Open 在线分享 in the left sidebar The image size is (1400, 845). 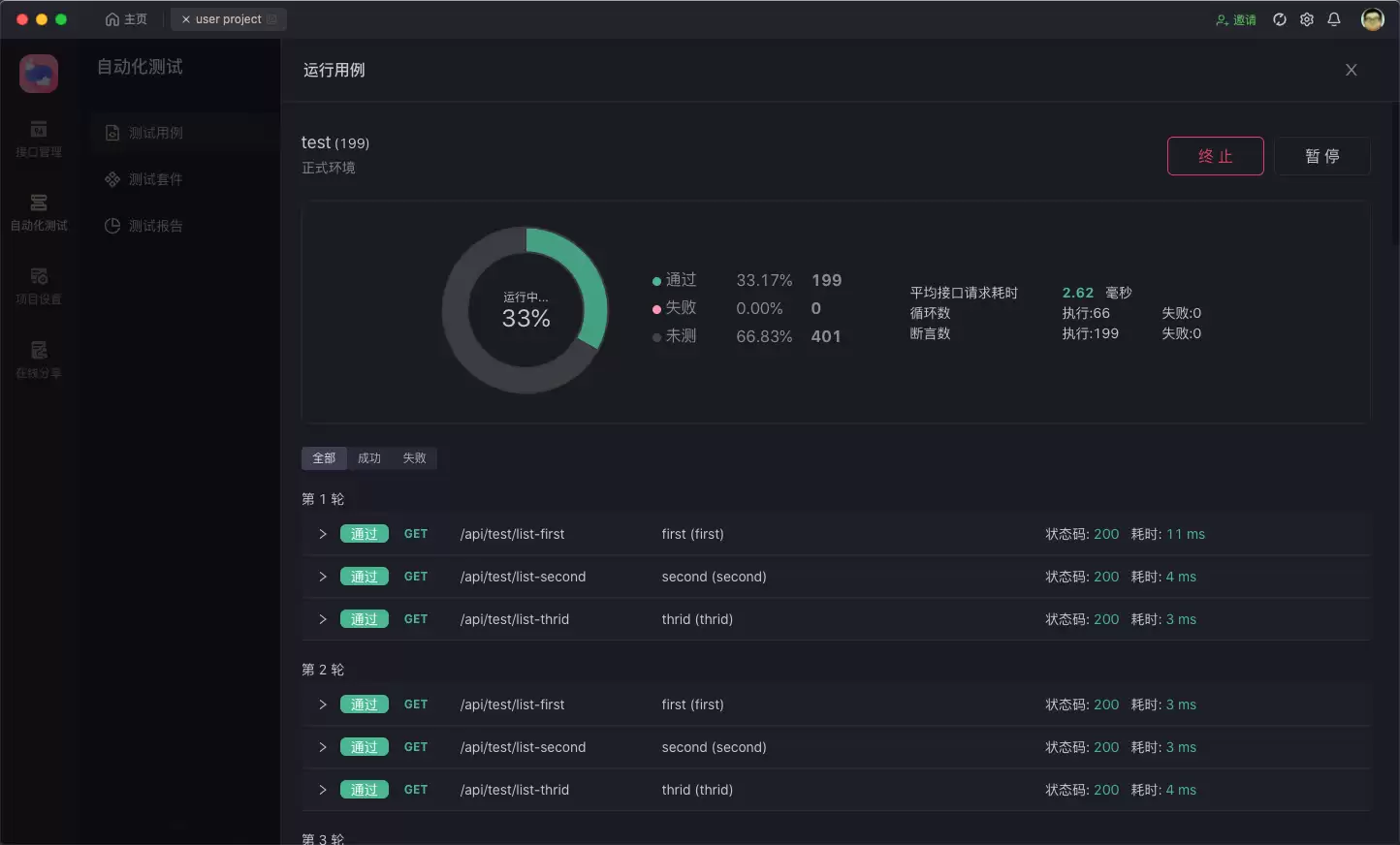click(39, 360)
